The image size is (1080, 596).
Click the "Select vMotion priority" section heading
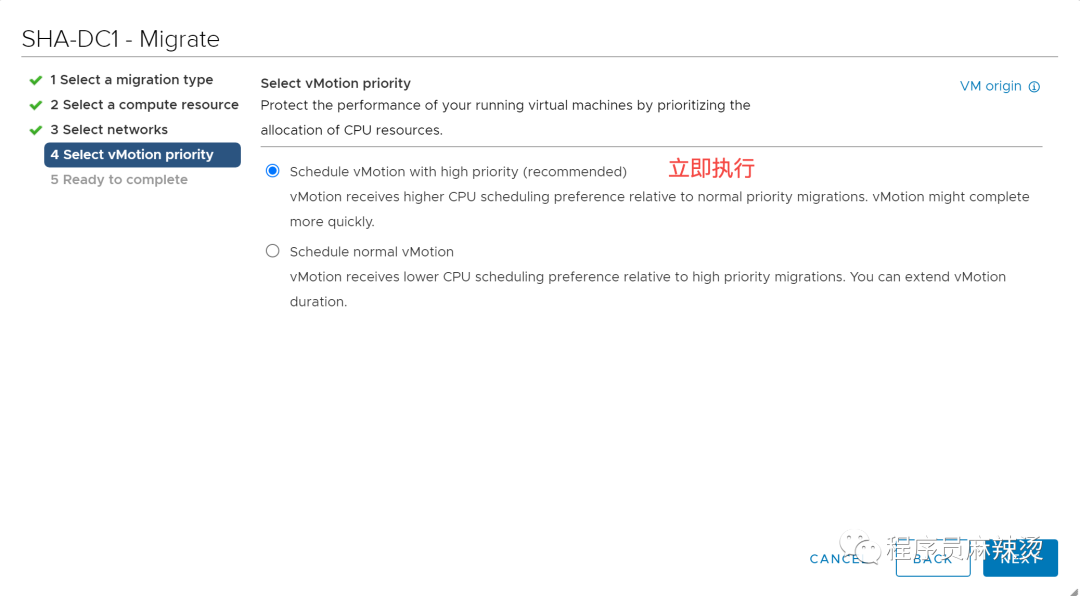click(x=335, y=84)
